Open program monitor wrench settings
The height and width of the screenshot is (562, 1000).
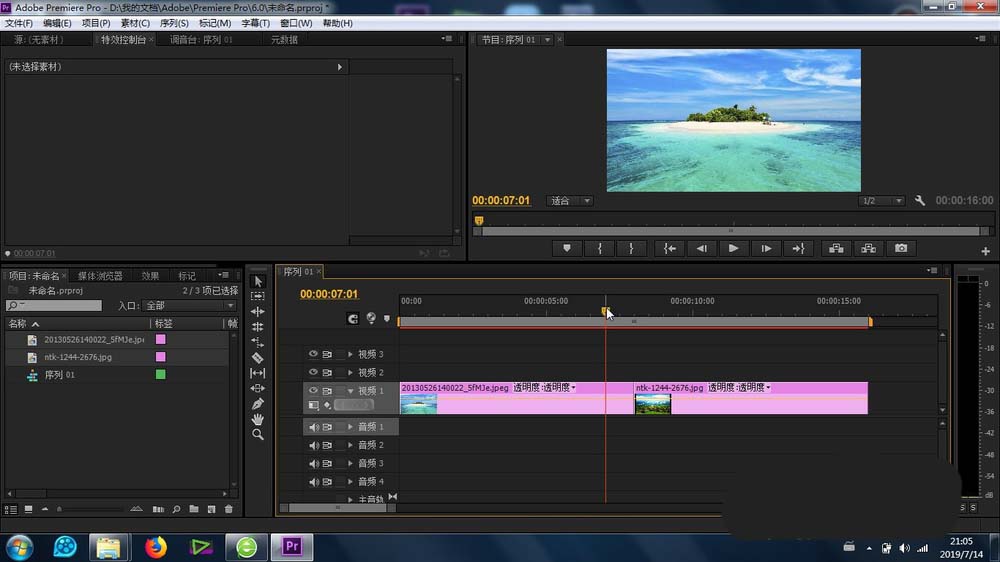919,201
